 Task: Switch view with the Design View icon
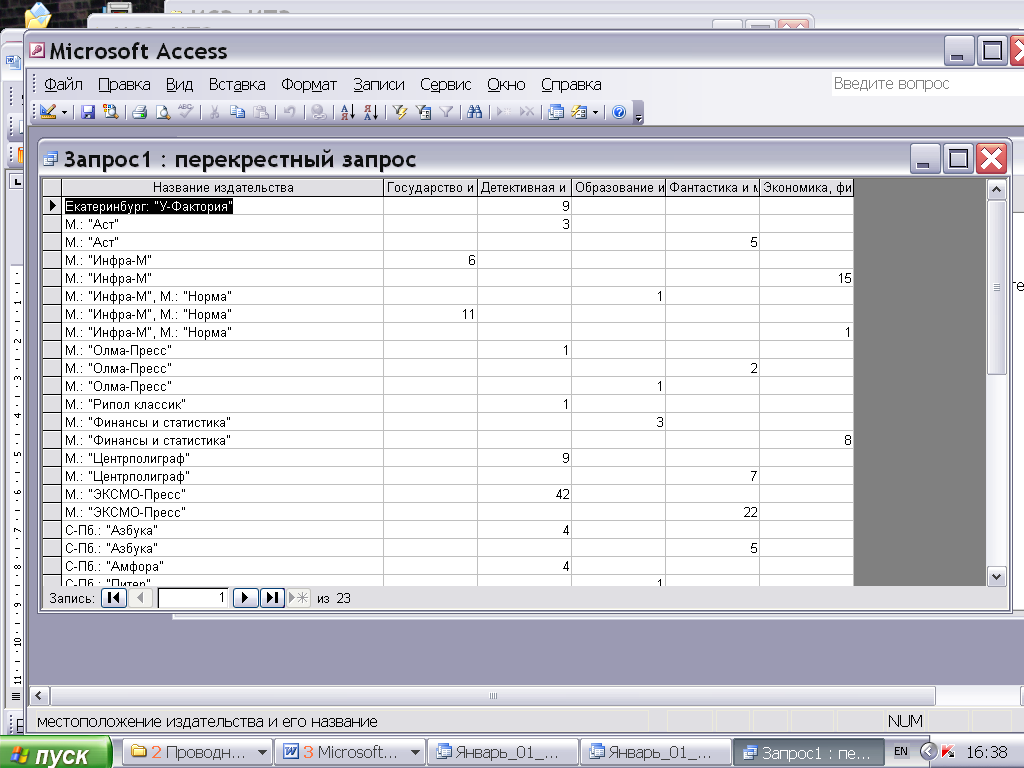(48, 112)
